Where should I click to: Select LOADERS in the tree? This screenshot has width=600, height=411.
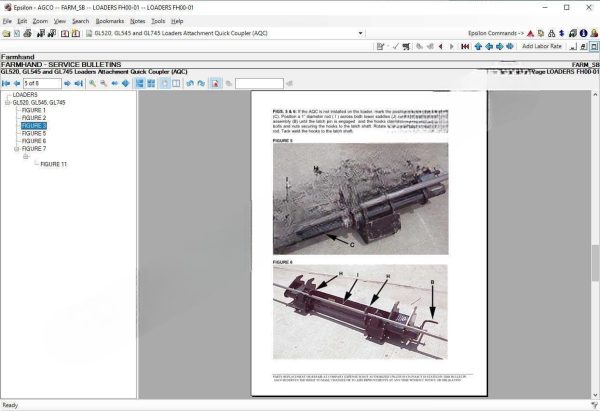25,95
